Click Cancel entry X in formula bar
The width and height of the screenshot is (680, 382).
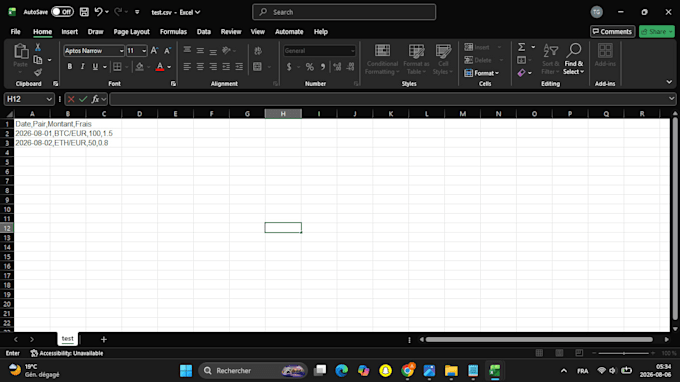71,99
